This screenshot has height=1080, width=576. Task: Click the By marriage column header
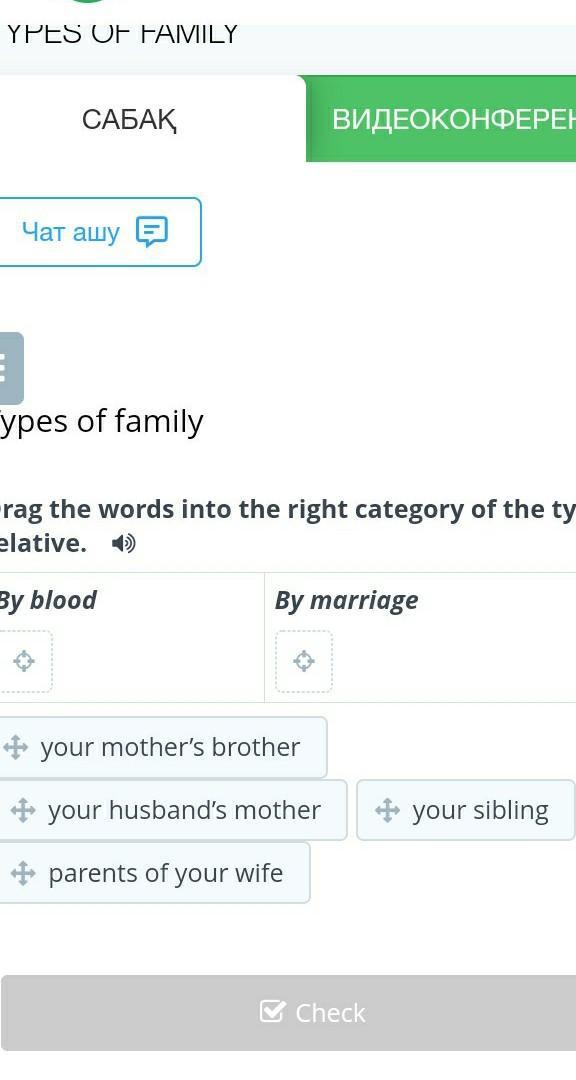[347, 601]
